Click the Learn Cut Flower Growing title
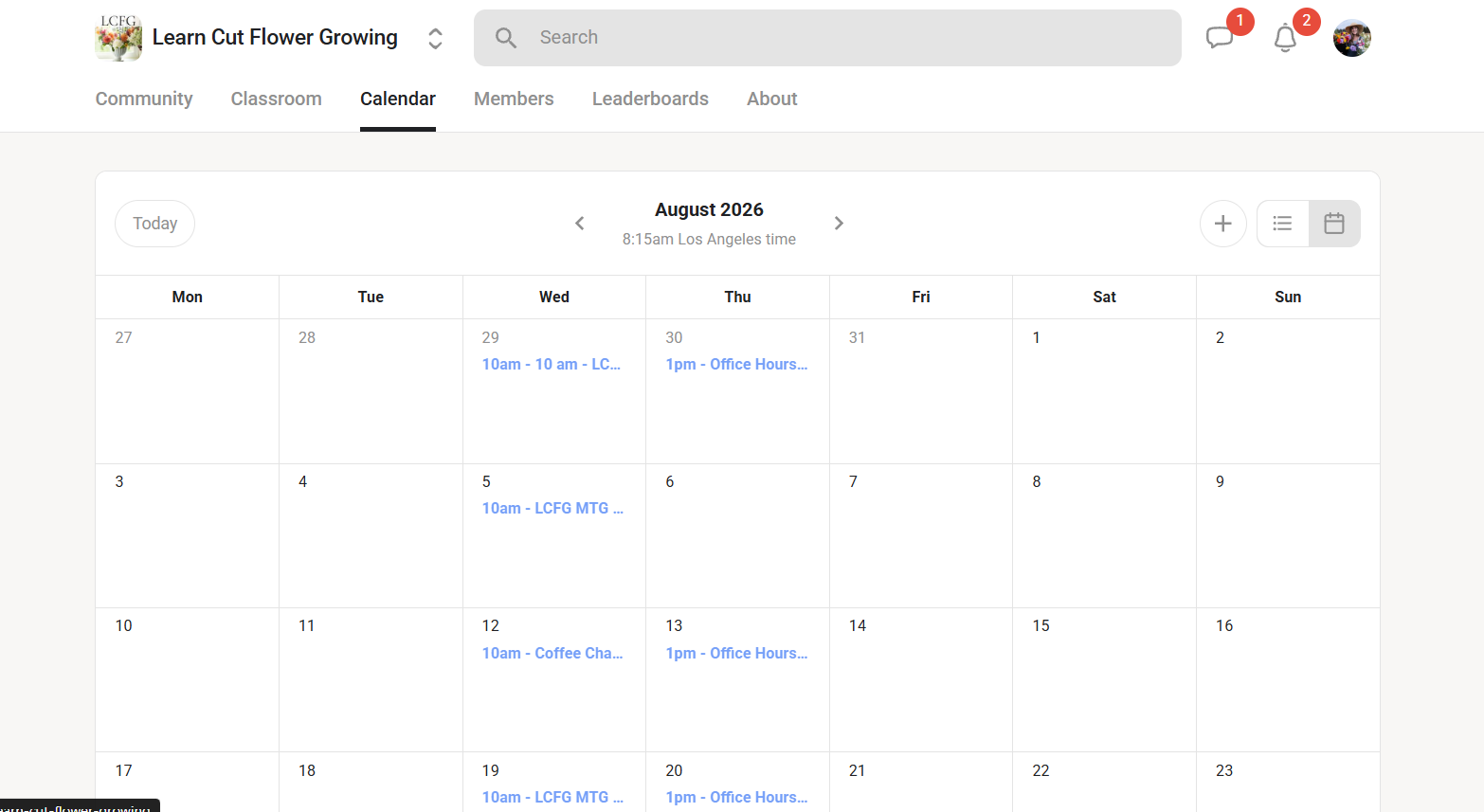The height and width of the screenshot is (812, 1484). coord(275,38)
